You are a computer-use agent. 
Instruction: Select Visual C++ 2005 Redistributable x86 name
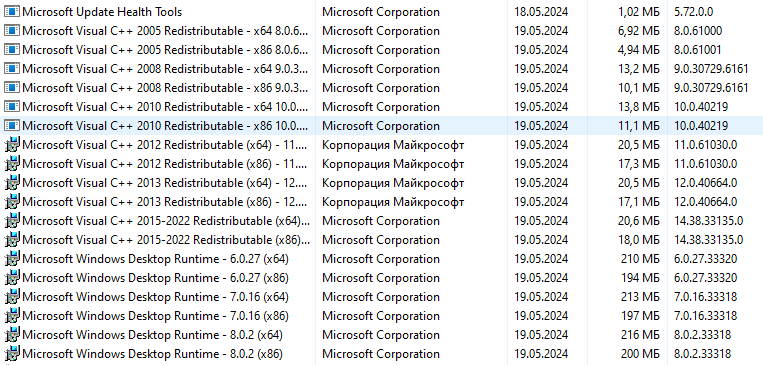click(x=165, y=50)
